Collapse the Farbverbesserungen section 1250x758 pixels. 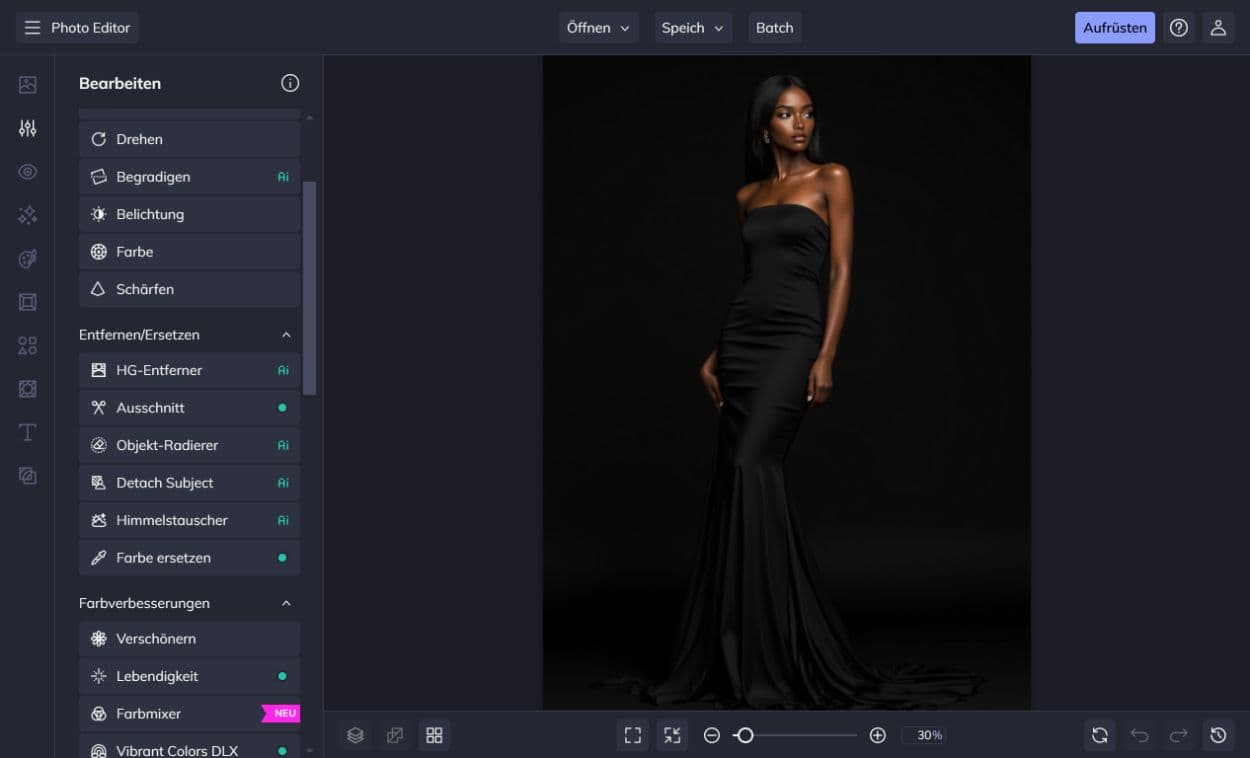coord(286,603)
